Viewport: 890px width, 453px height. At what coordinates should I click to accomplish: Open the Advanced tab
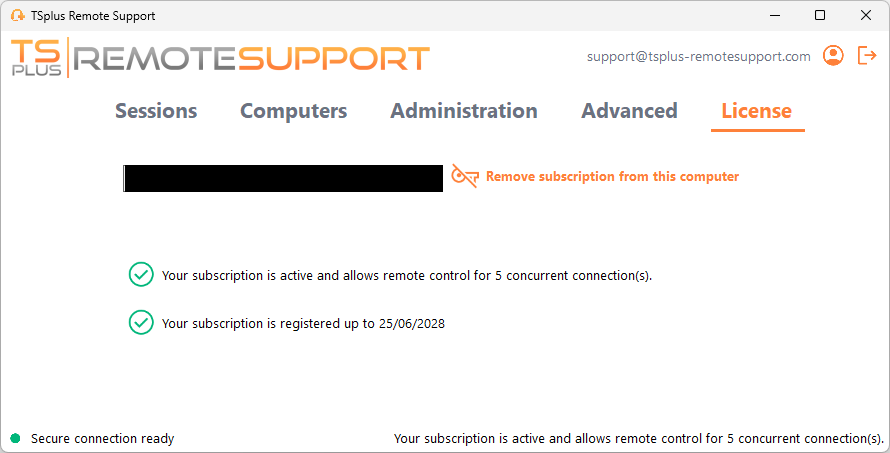(629, 111)
